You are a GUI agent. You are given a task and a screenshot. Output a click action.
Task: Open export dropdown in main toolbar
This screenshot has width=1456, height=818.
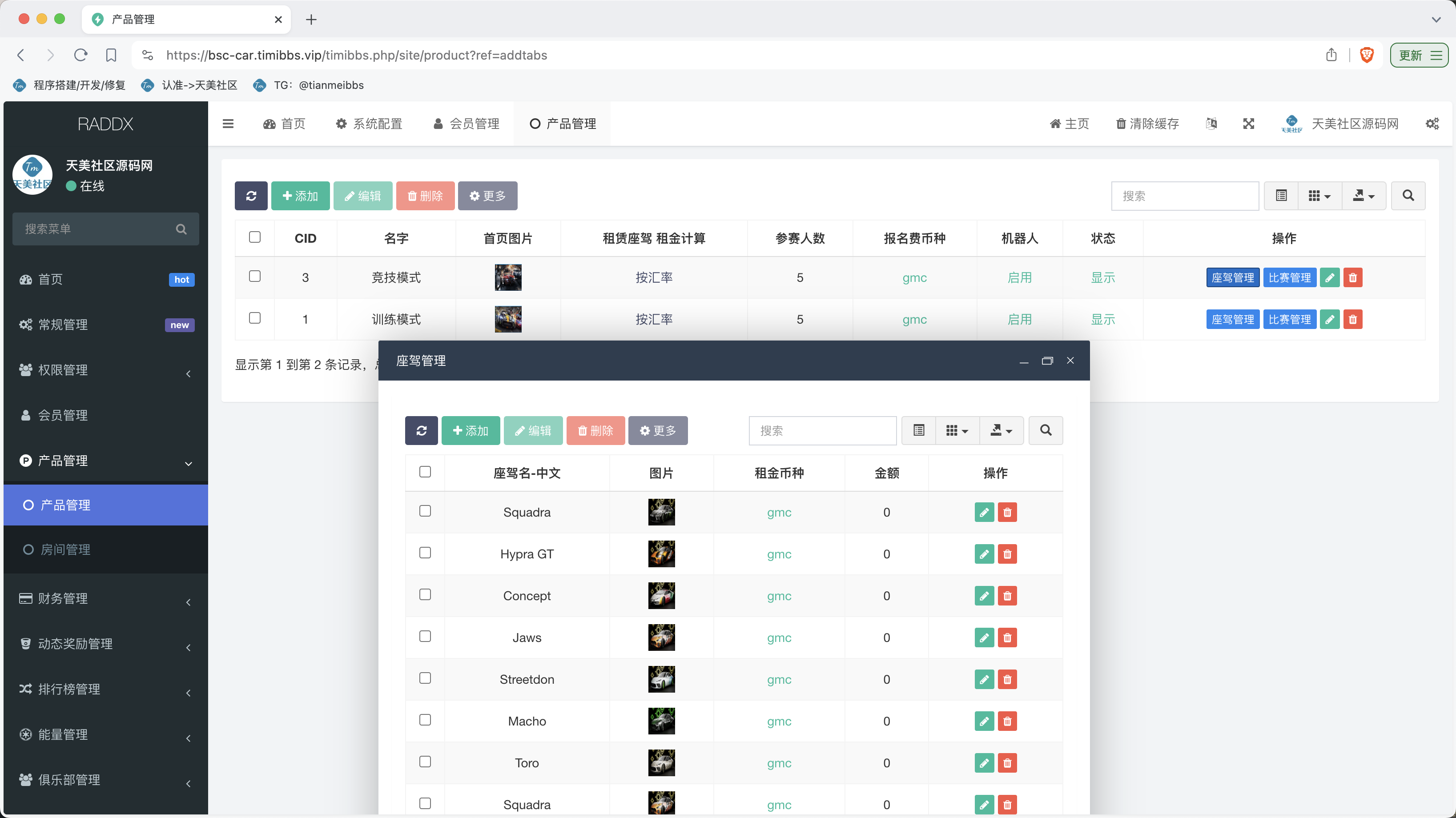(1364, 196)
